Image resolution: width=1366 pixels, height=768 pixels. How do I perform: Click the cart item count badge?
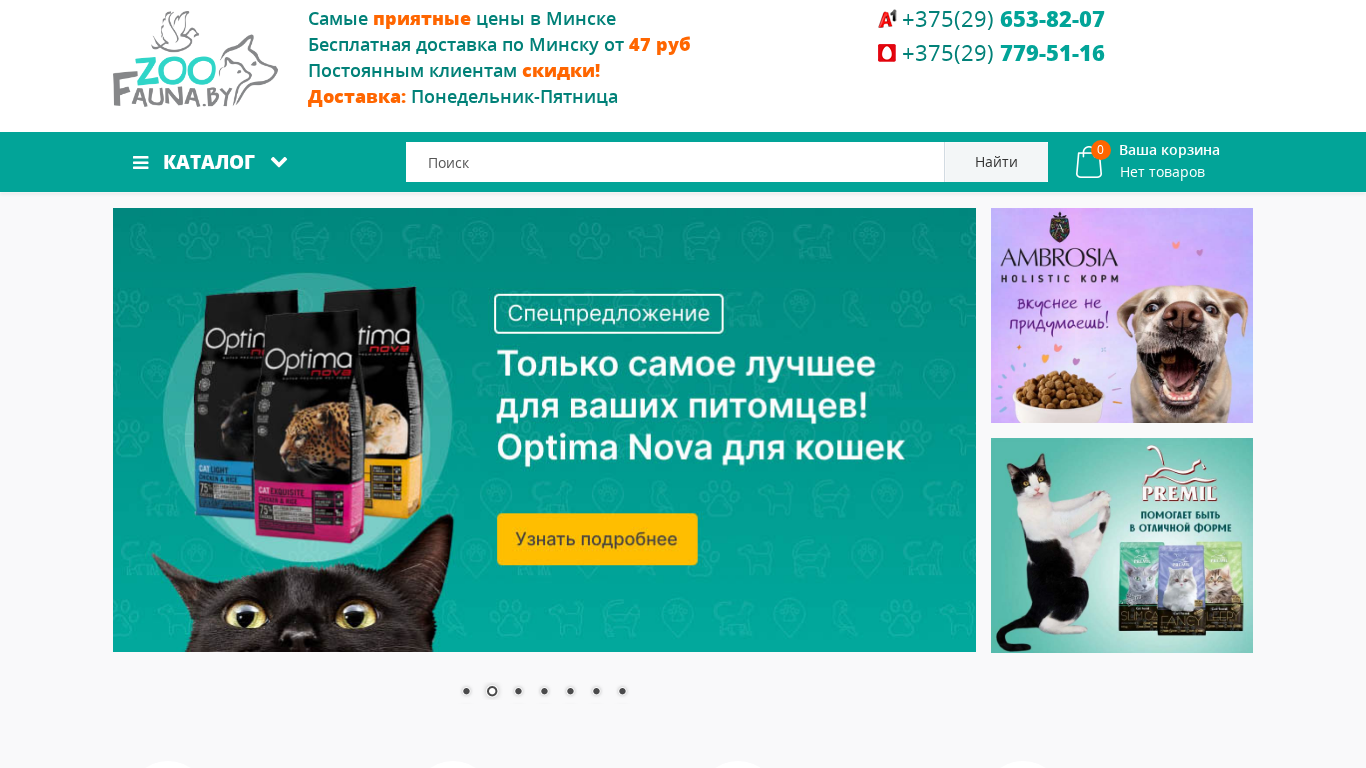click(1100, 150)
